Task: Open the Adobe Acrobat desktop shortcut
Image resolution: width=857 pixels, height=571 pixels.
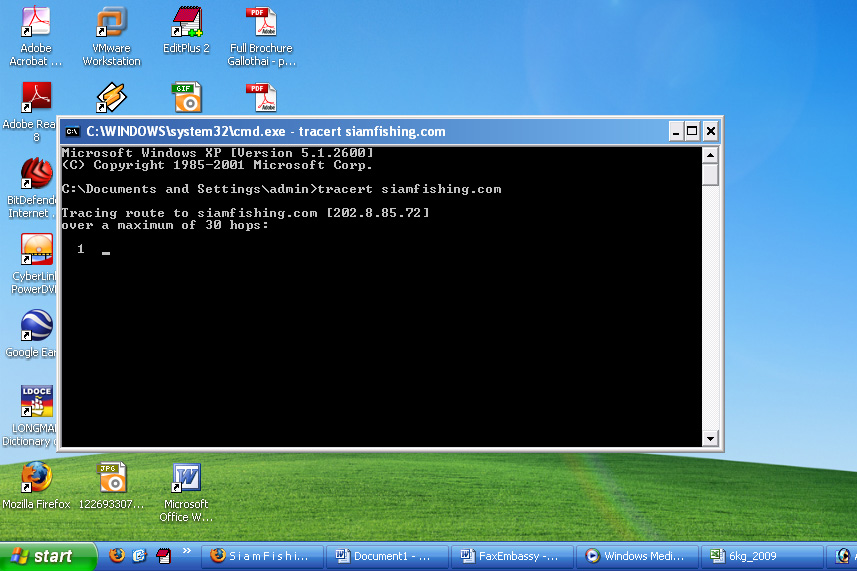Action: (x=36, y=36)
